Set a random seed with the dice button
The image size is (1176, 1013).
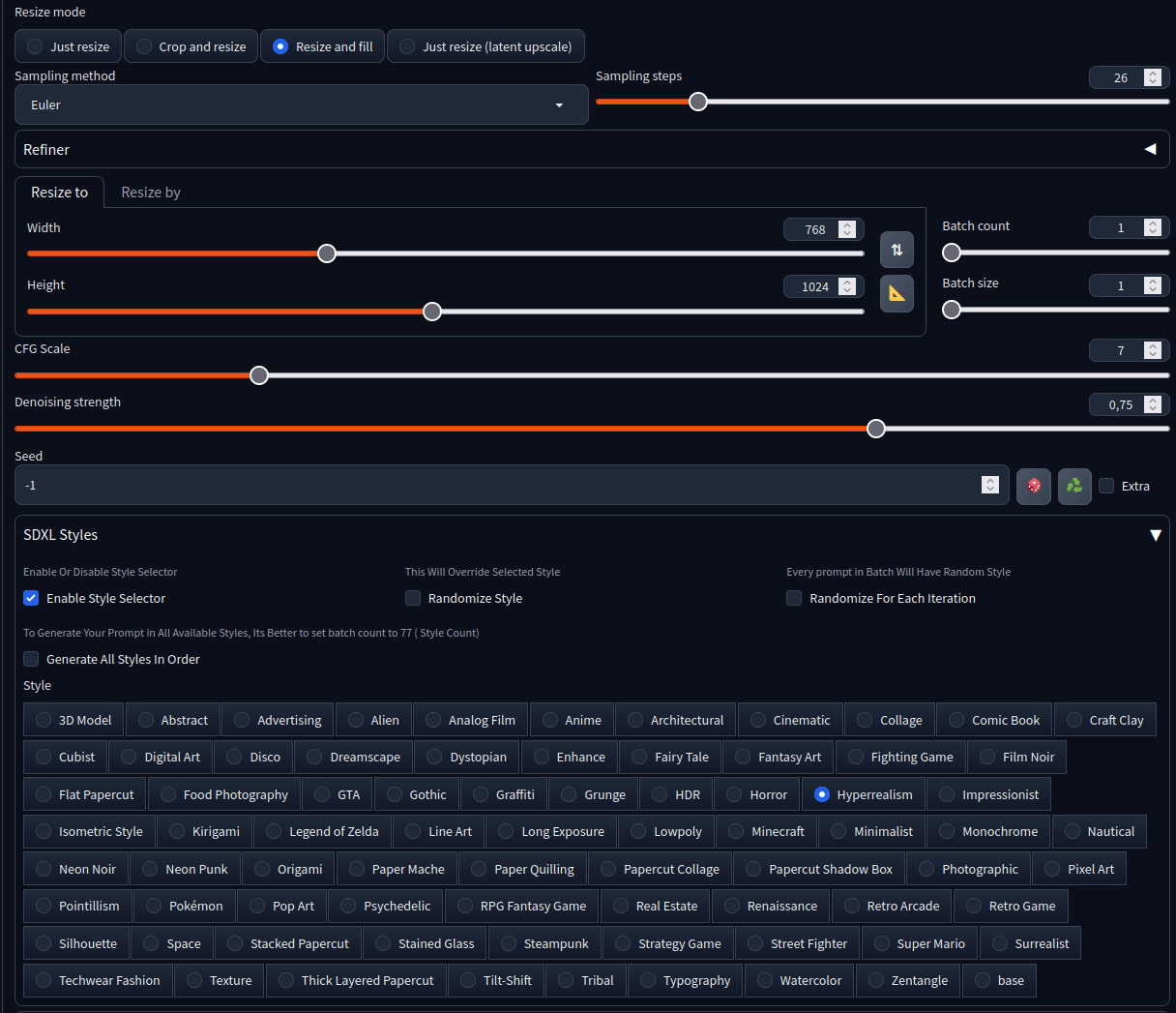click(1034, 486)
